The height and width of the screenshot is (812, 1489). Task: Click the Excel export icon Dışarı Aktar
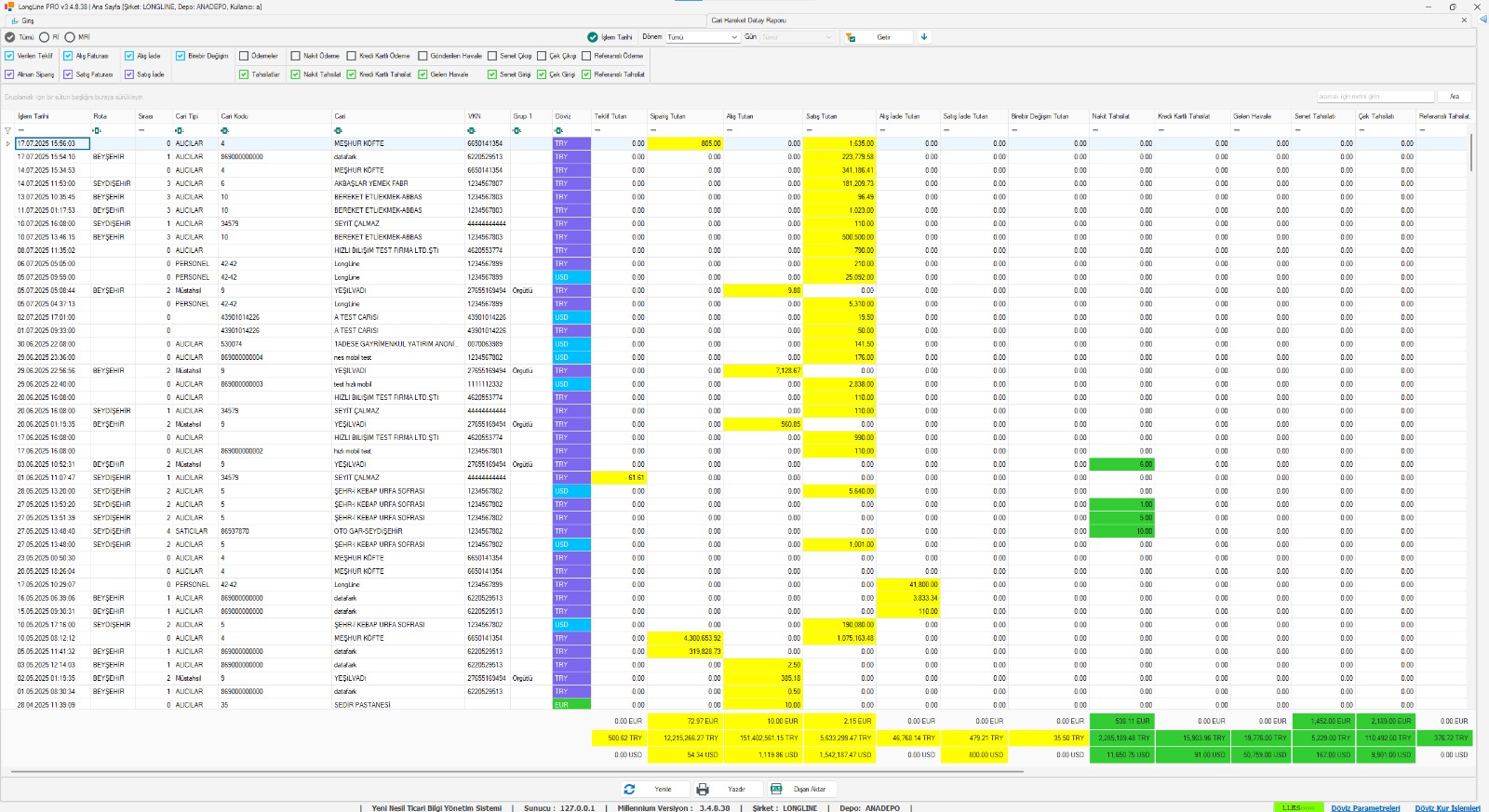pyautogui.click(x=776, y=789)
